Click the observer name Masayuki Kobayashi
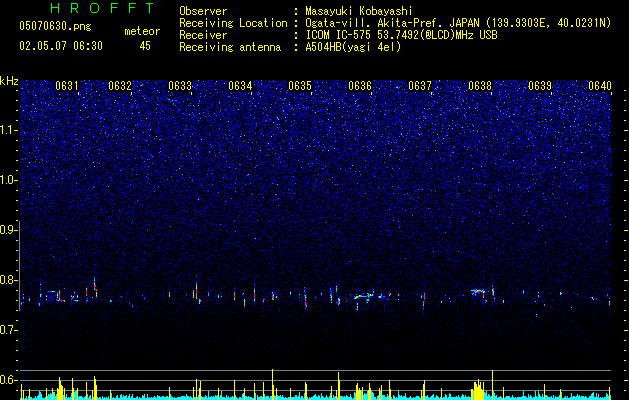The image size is (629, 400). (359, 11)
